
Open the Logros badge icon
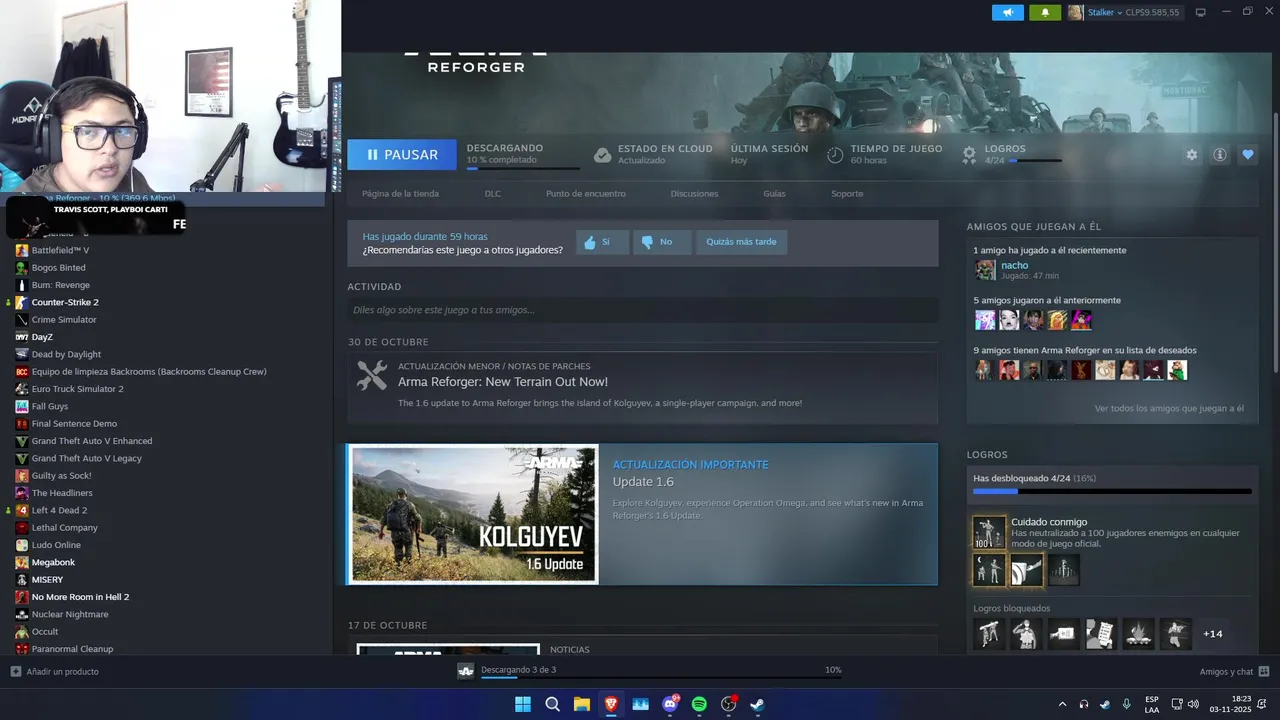click(x=969, y=155)
